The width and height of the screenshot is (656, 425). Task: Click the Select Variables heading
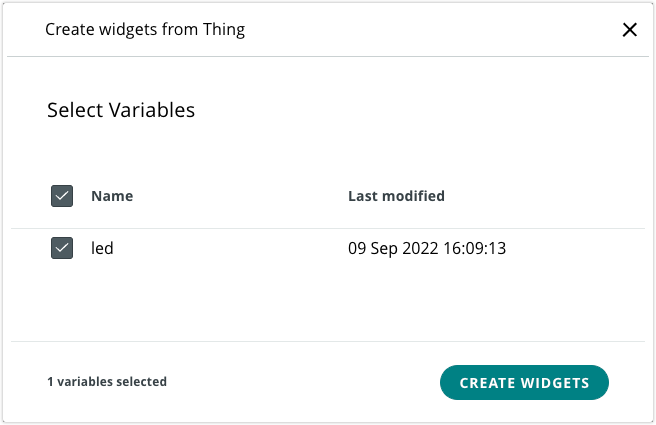coord(121,110)
